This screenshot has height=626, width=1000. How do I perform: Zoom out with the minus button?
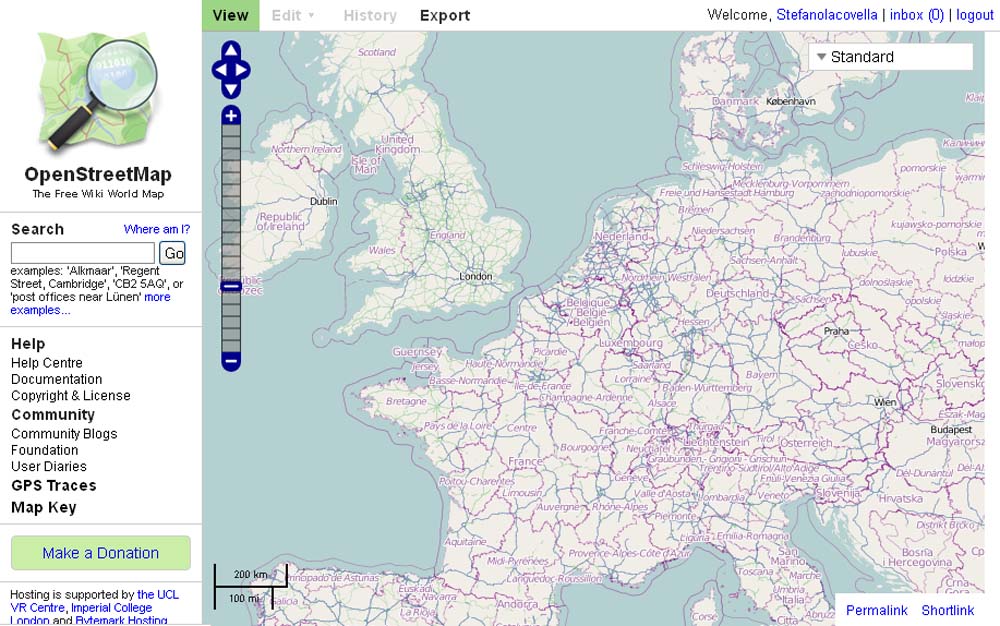[x=231, y=361]
